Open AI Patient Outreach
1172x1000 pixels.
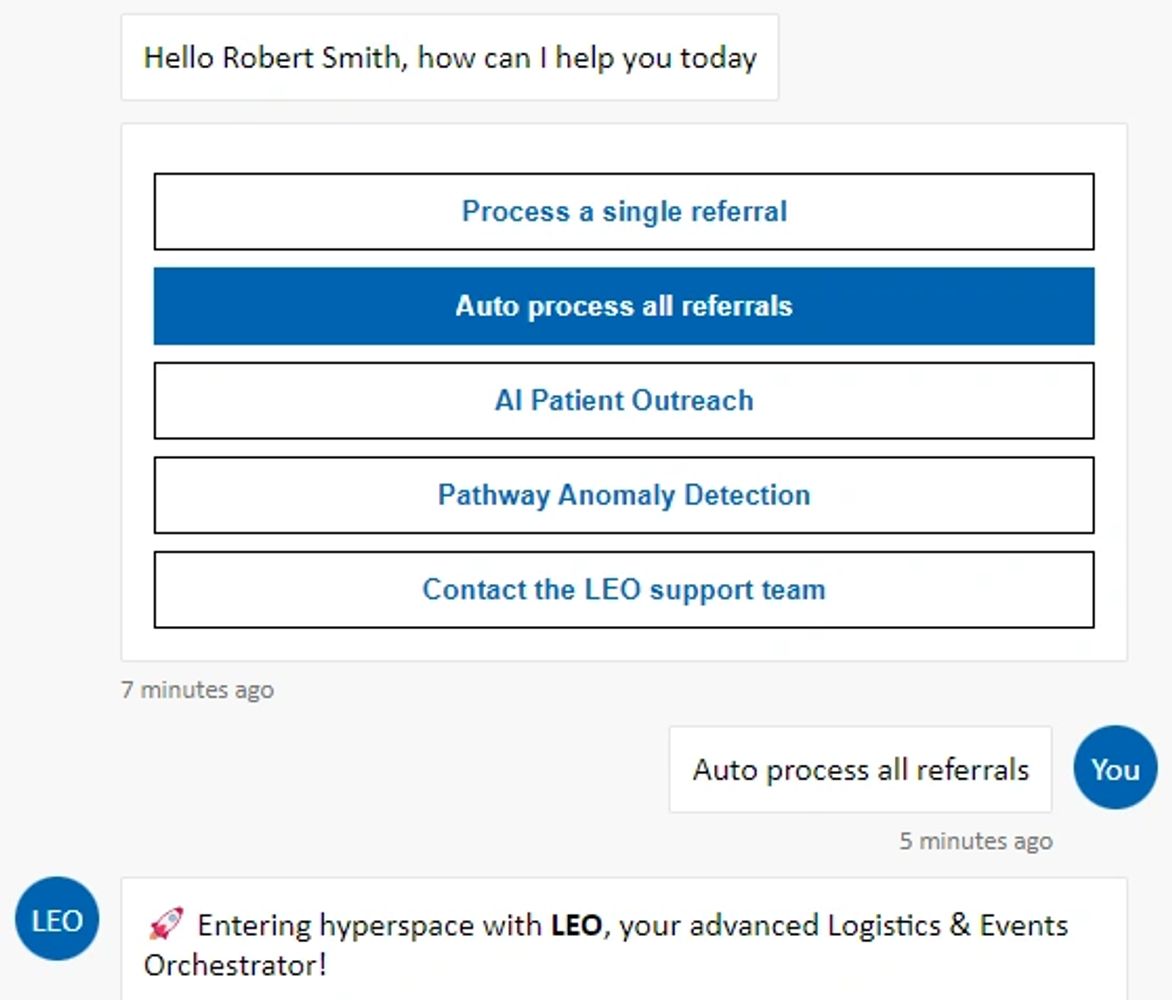pyautogui.click(x=623, y=400)
